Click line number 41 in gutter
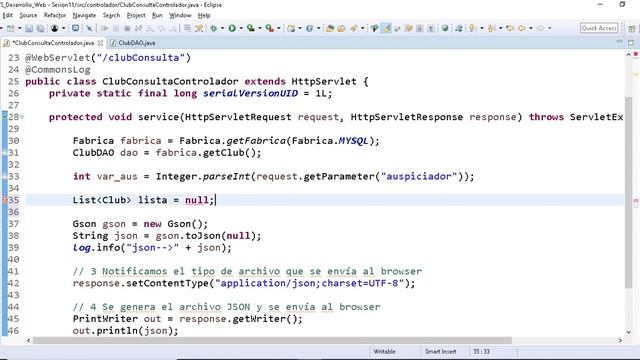640x360 pixels. point(13,271)
